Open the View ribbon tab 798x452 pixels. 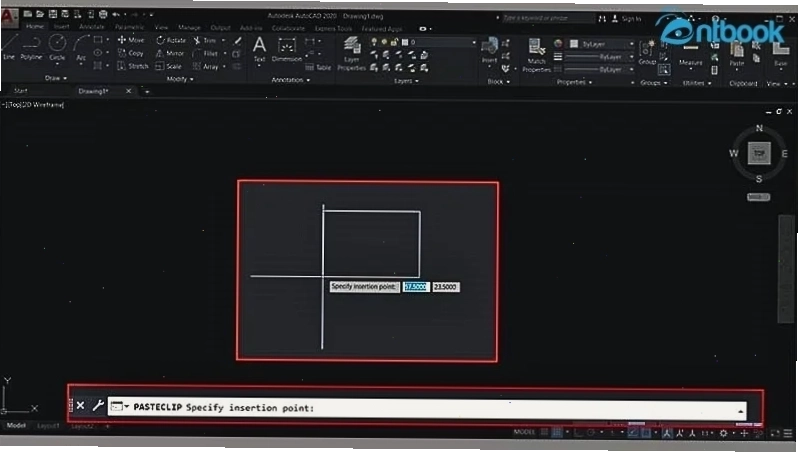click(x=161, y=27)
